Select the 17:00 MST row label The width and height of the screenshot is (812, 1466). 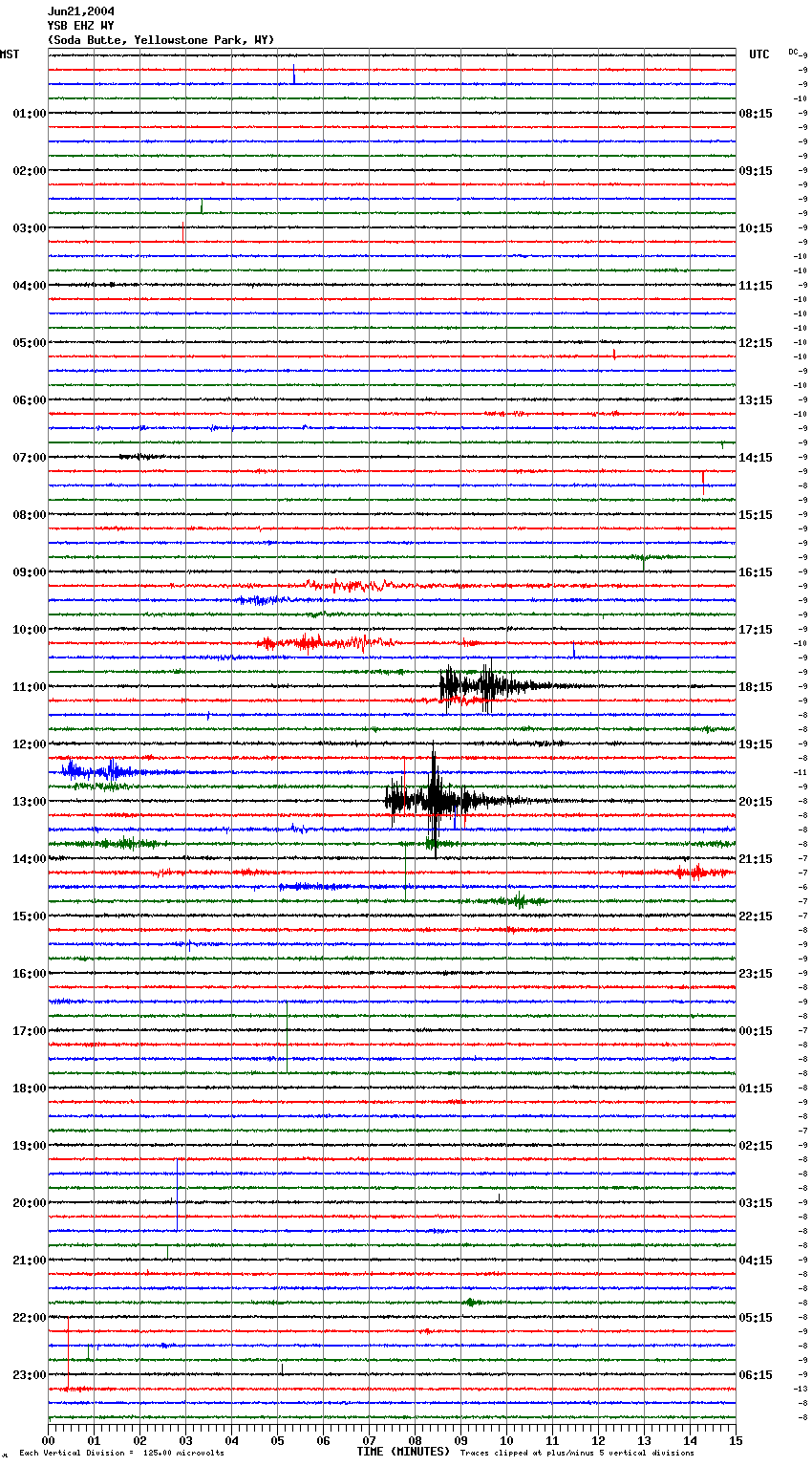(x=29, y=1031)
